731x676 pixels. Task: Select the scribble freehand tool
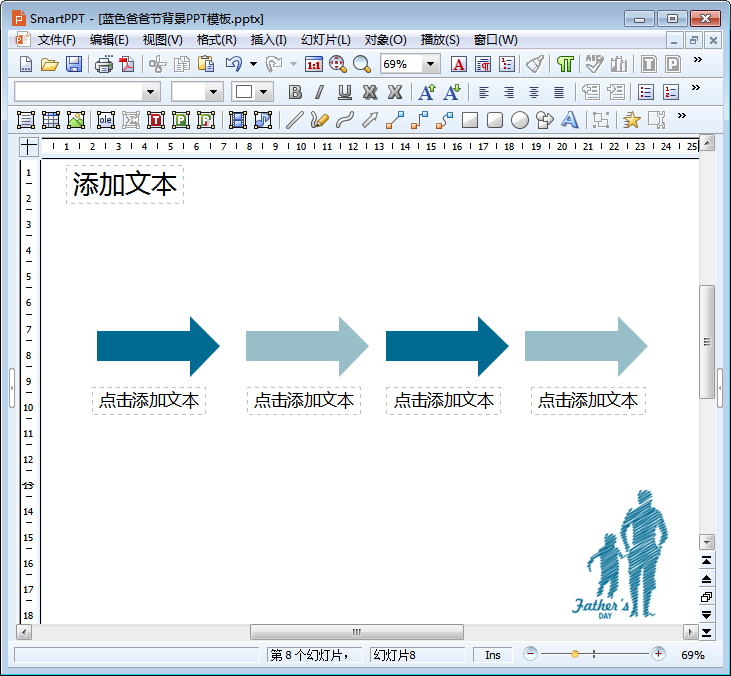click(319, 120)
